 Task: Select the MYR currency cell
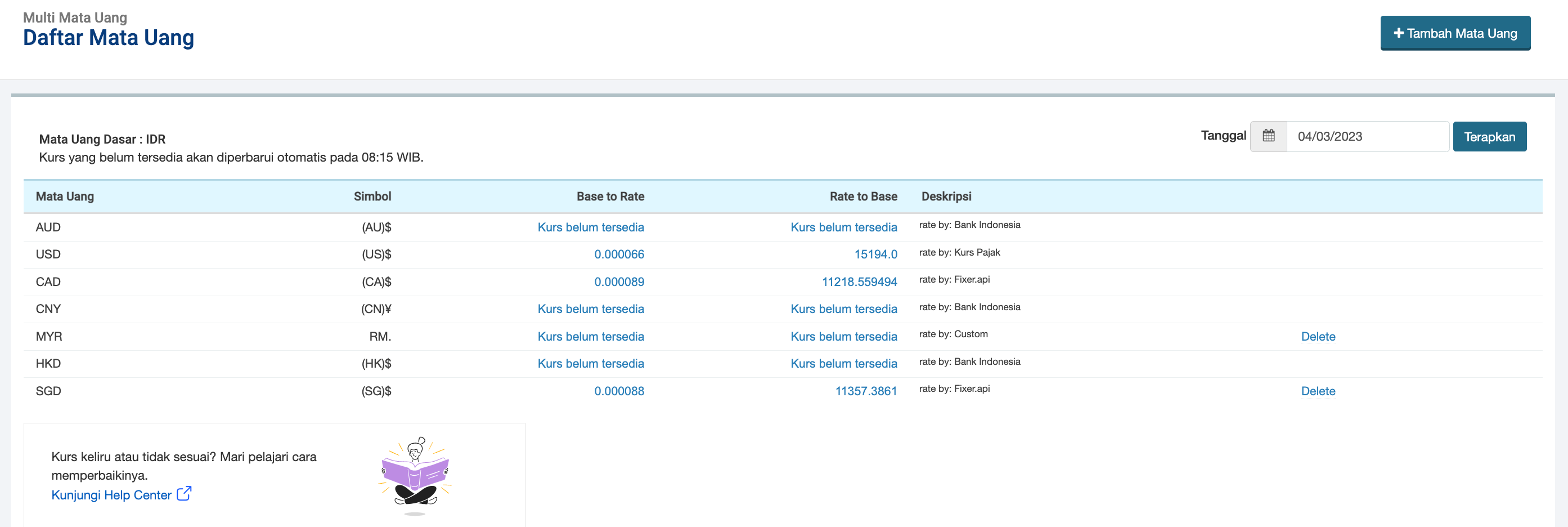click(49, 336)
